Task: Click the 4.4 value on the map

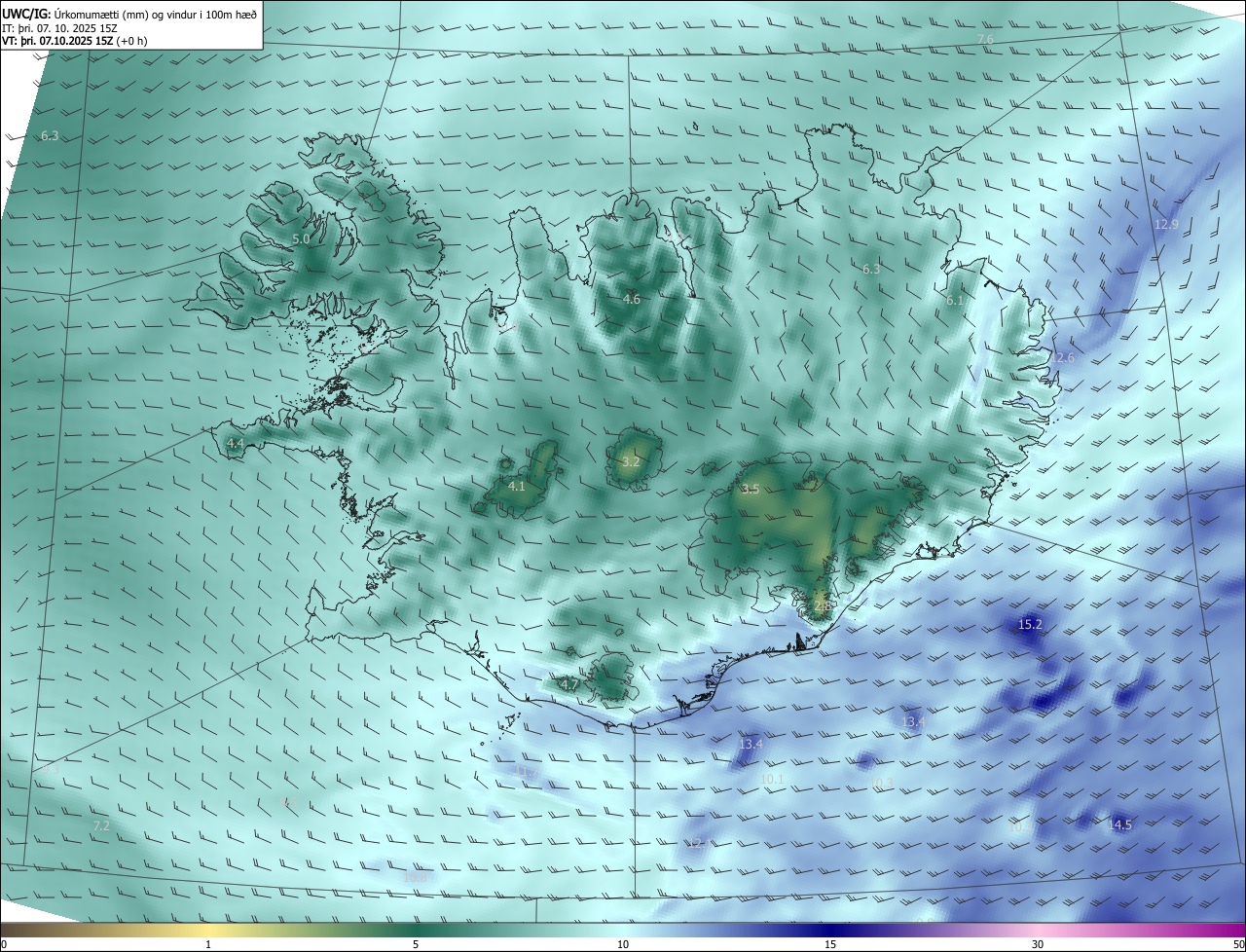Action: [235, 443]
